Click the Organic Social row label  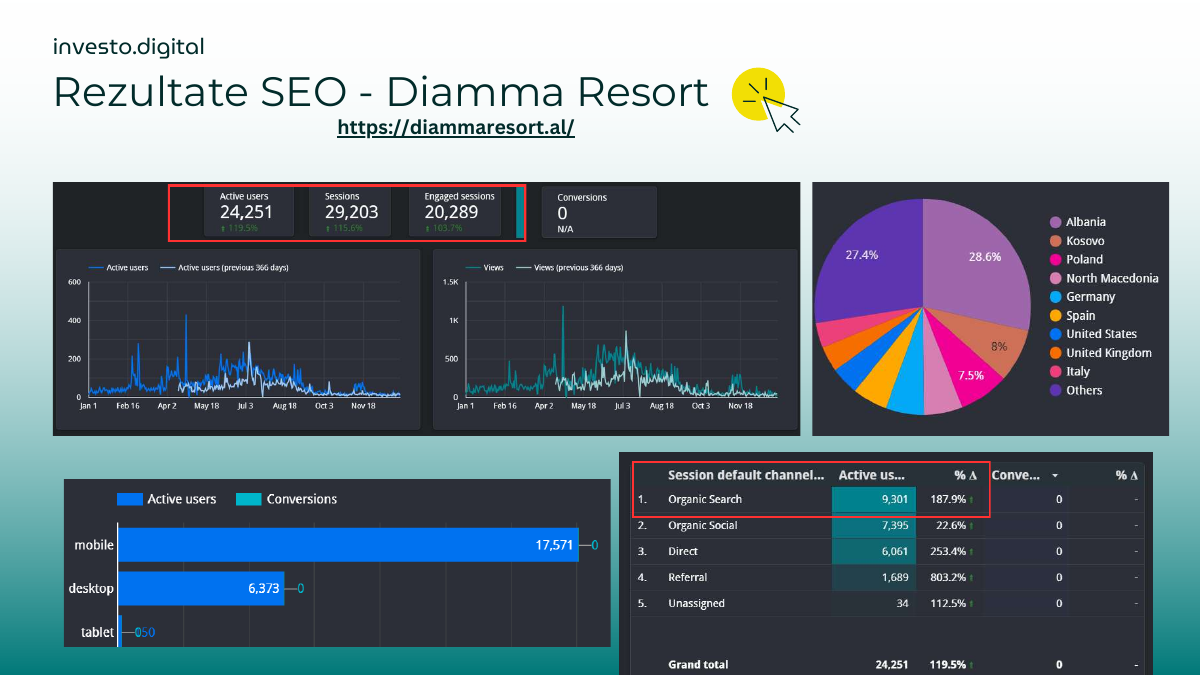(x=703, y=525)
